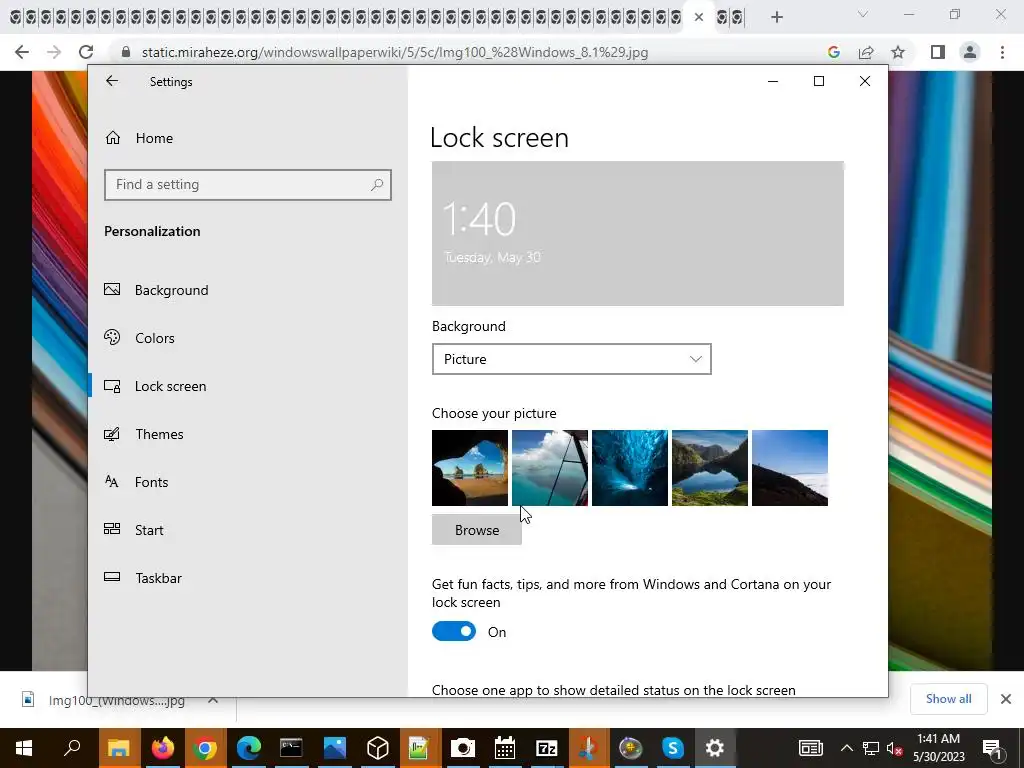Choose the sky and airplane wing picture thumbnail
The height and width of the screenshot is (768, 1024).
click(x=550, y=468)
